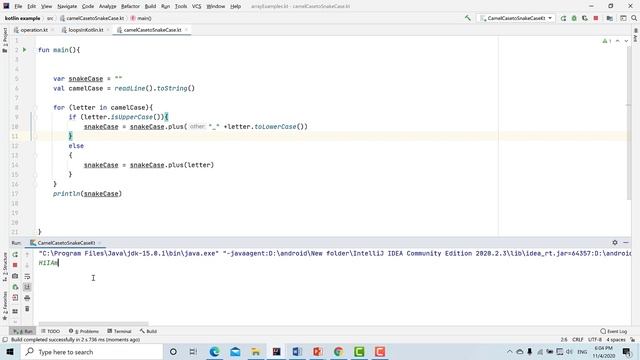Viewport: 640px width, 360px height.
Task: Click the Build project hammer icon
Action: click(x=468, y=18)
